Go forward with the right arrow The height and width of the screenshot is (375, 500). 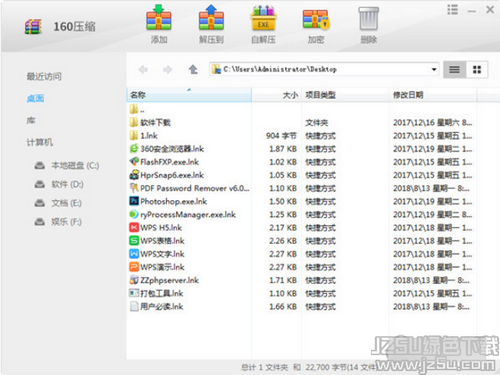pyautogui.click(x=168, y=70)
